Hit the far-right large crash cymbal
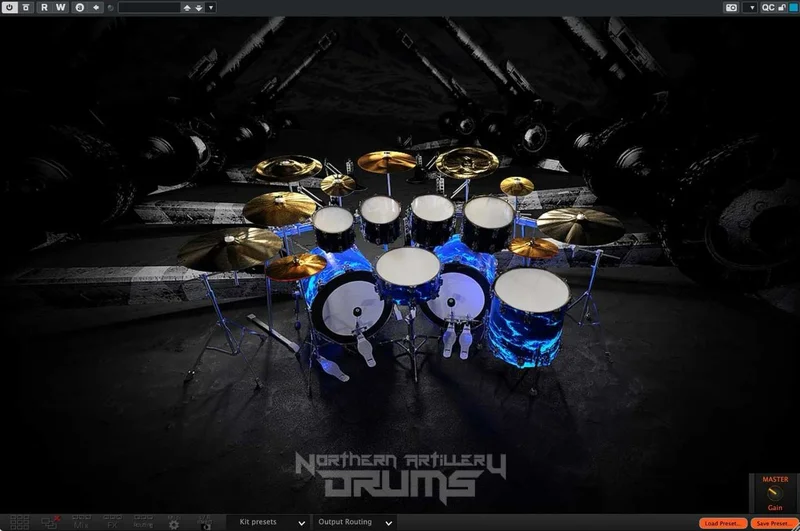This screenshot has height=531, width=800. click(581, 225)
